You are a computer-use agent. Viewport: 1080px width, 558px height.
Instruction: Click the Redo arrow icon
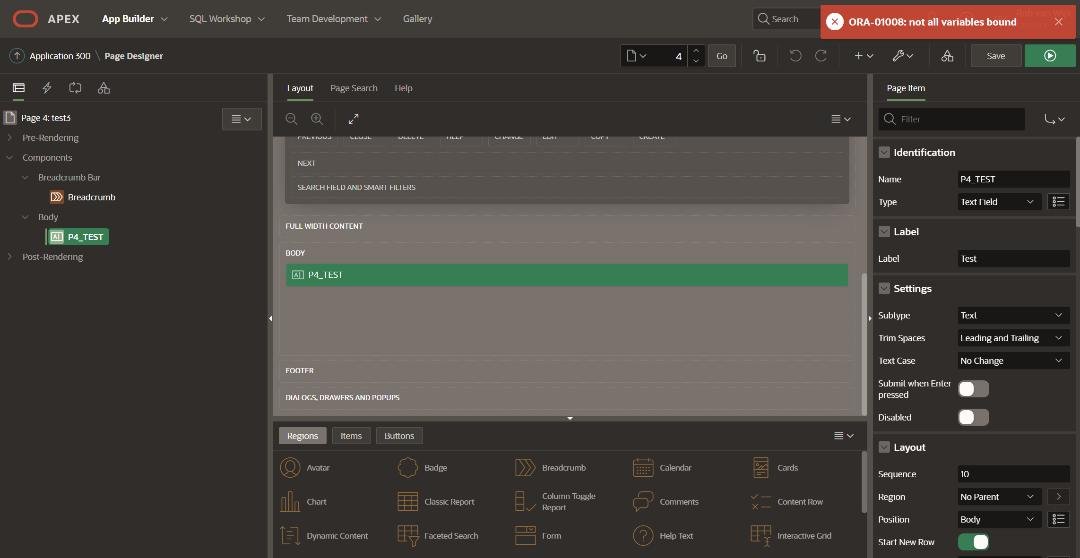821,56
